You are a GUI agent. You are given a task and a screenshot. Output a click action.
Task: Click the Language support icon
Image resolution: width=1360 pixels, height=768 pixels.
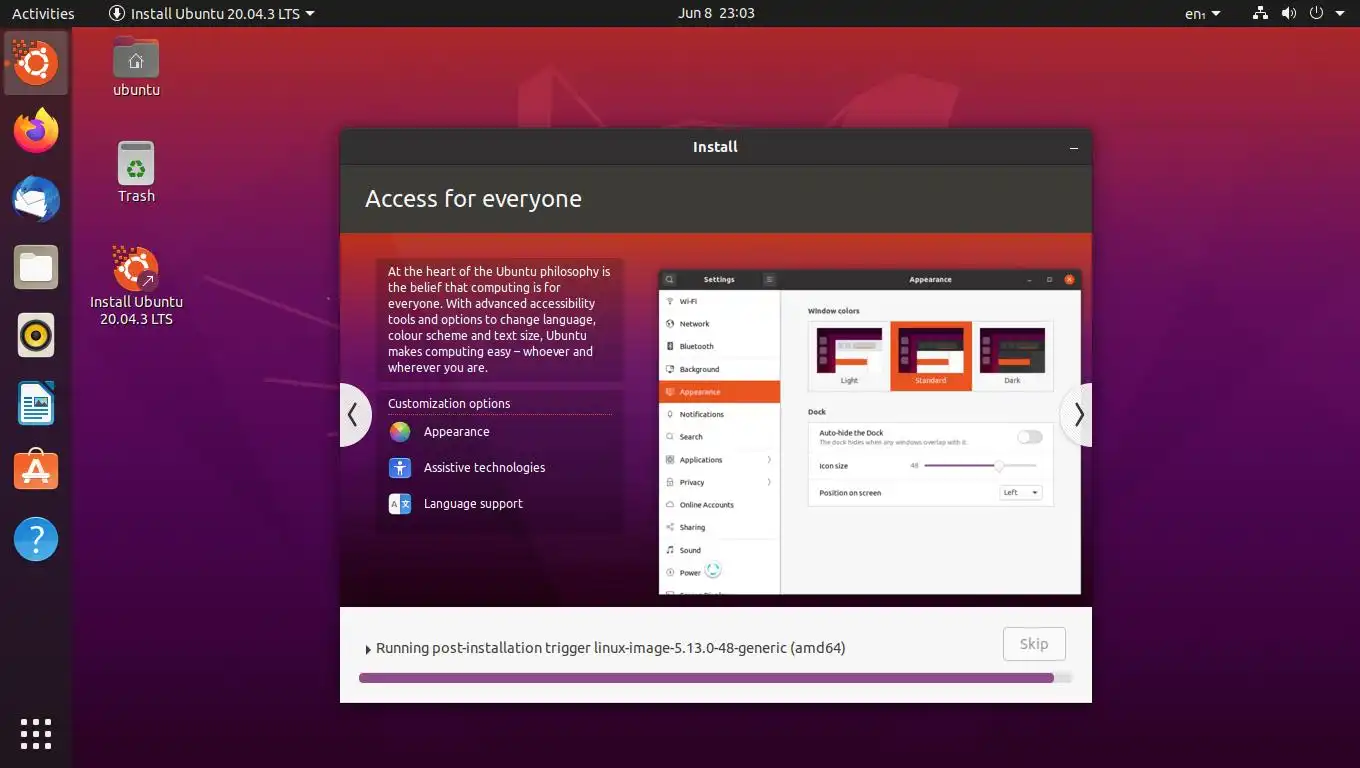400,504
